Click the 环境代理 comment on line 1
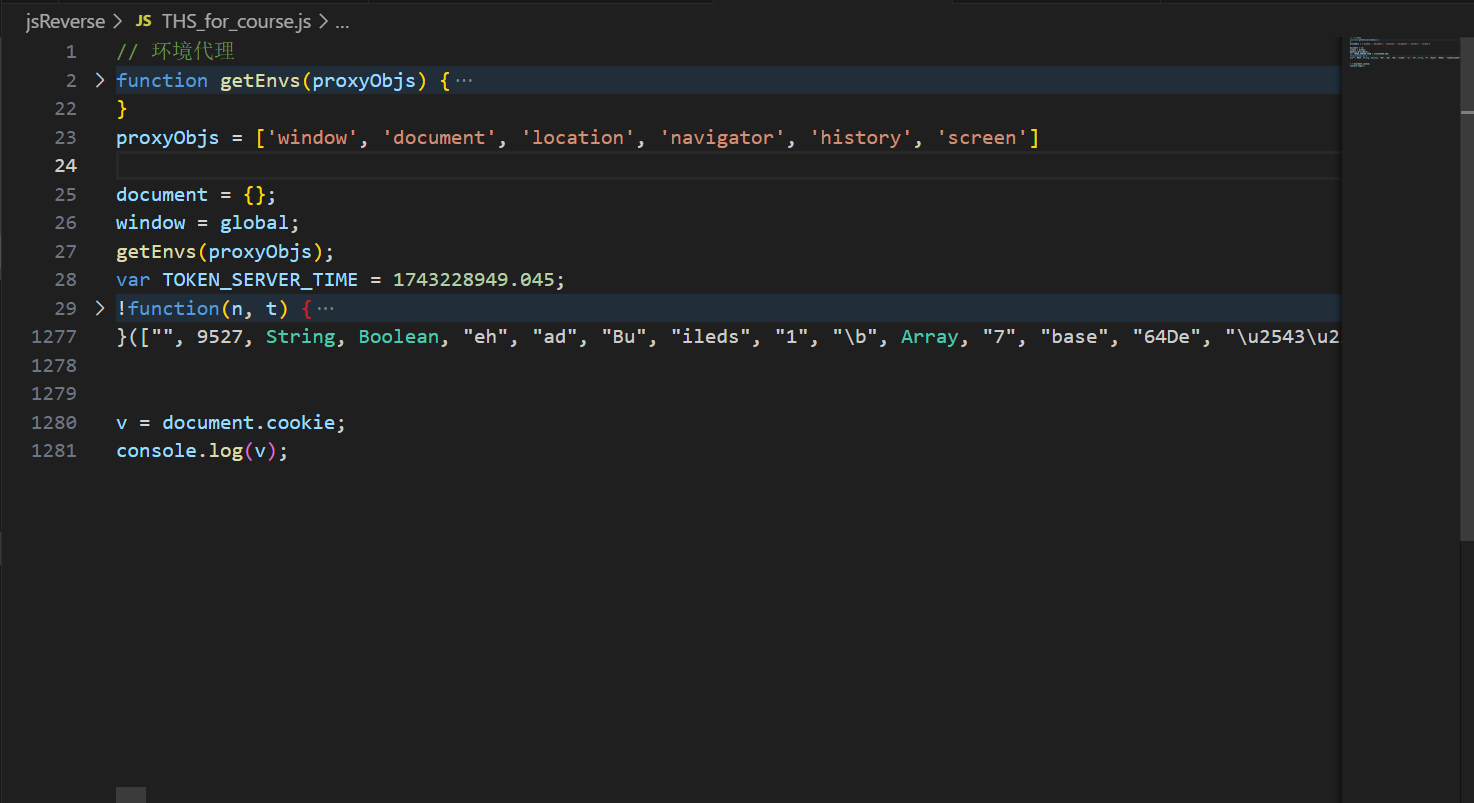Image resolution: width=1474 pixels, height=803 pixels. click(192, 52)
